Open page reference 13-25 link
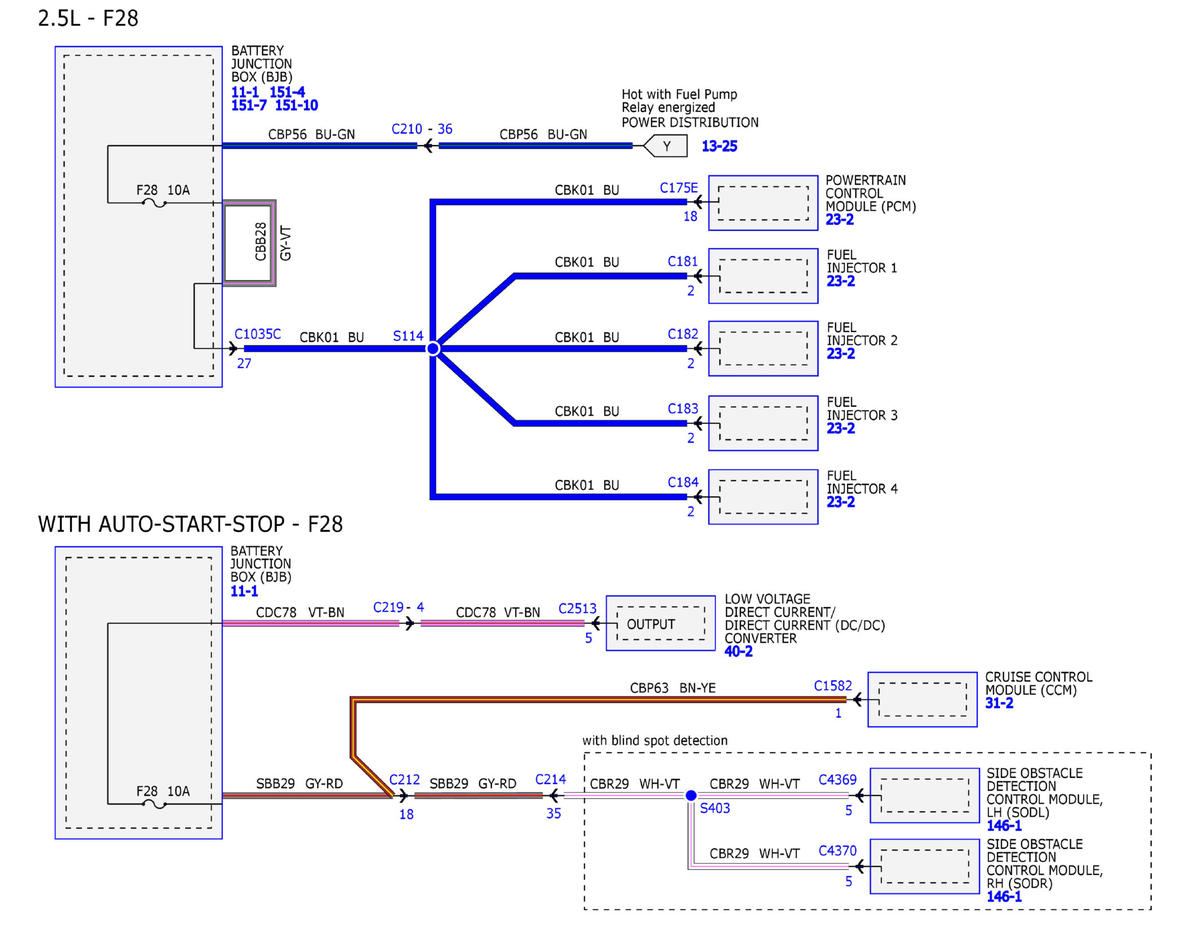 721,147
